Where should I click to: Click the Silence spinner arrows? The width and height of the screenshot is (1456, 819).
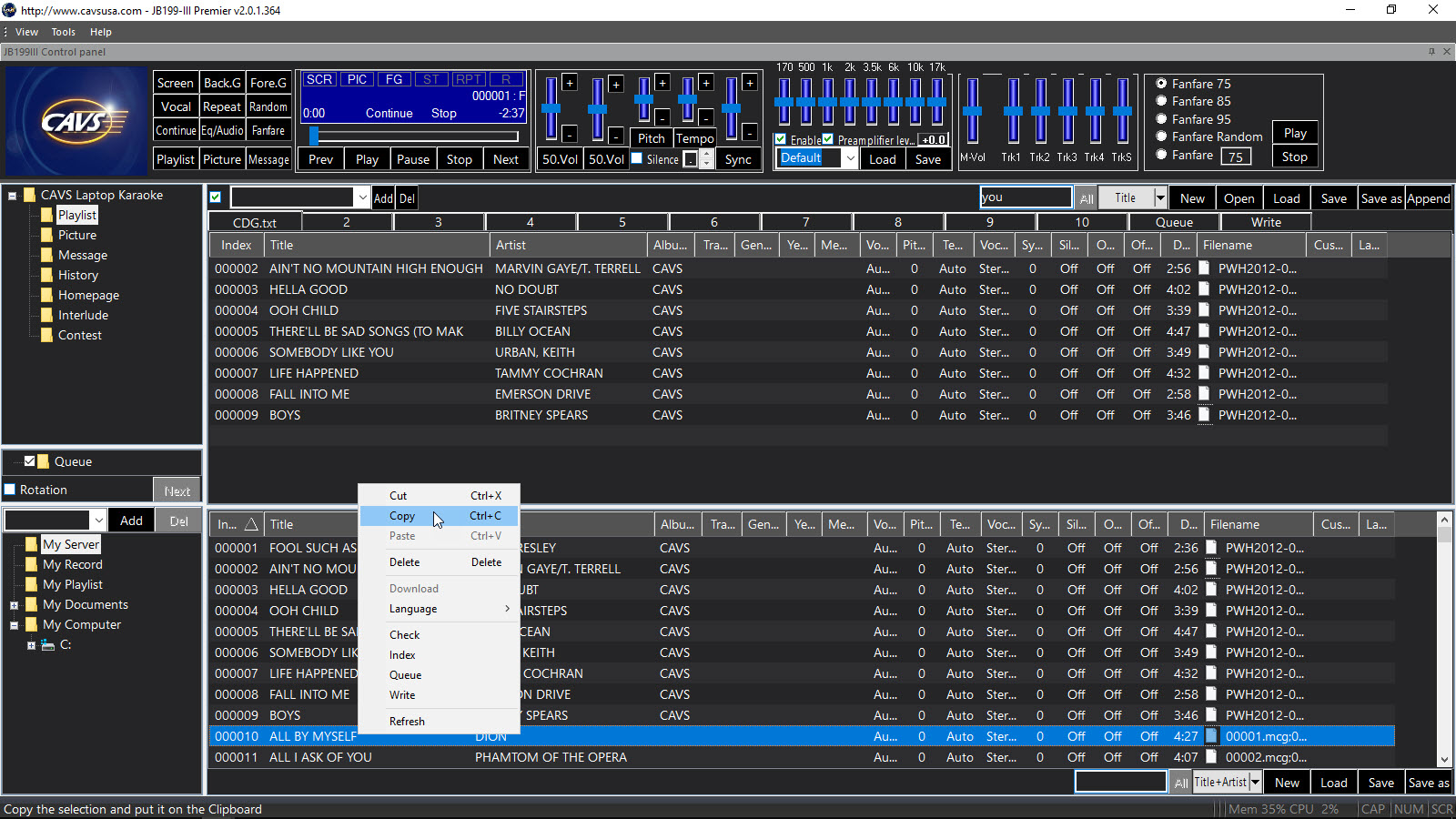(x=706, y=159)
